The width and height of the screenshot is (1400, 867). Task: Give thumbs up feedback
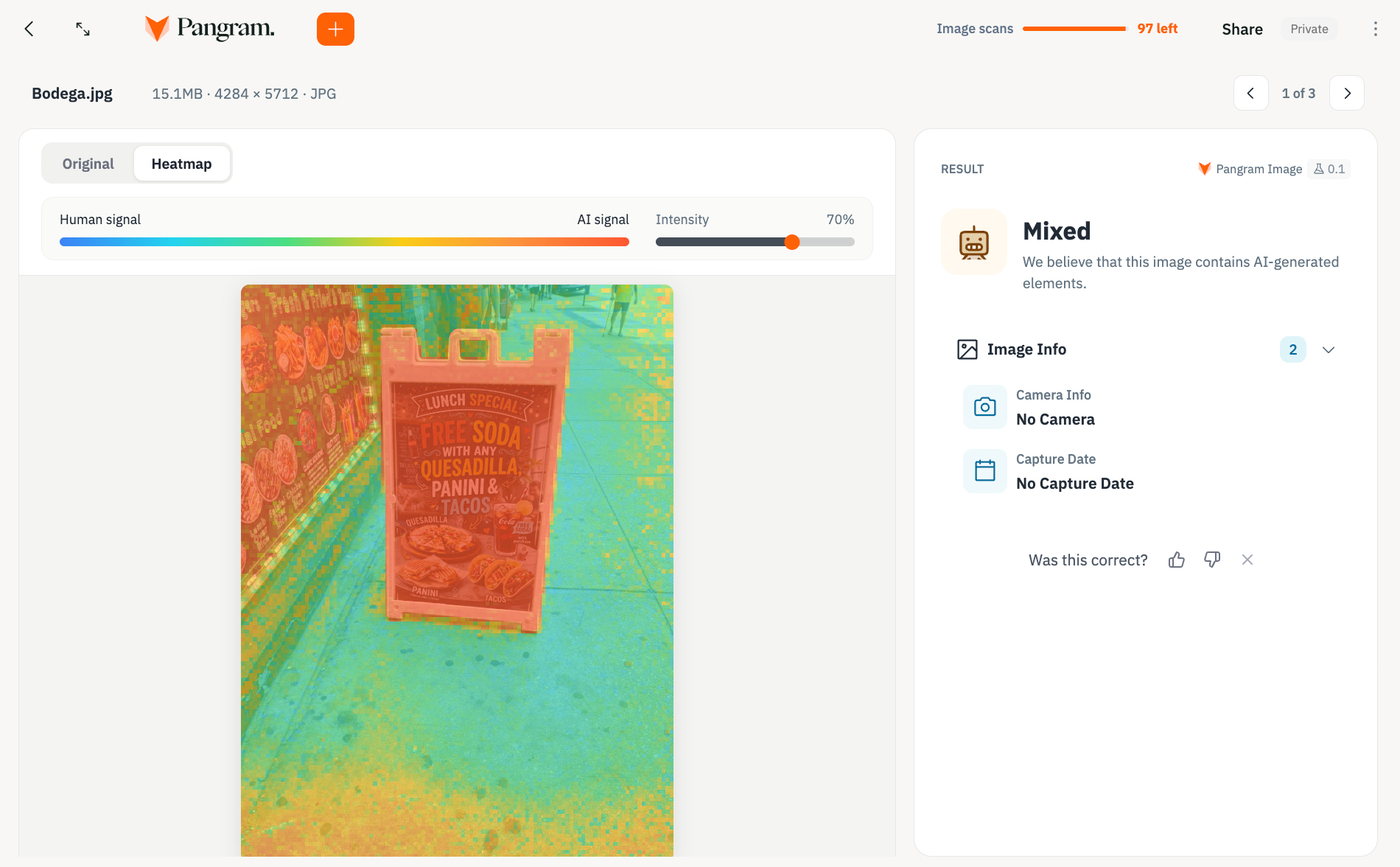point(1177,560)
